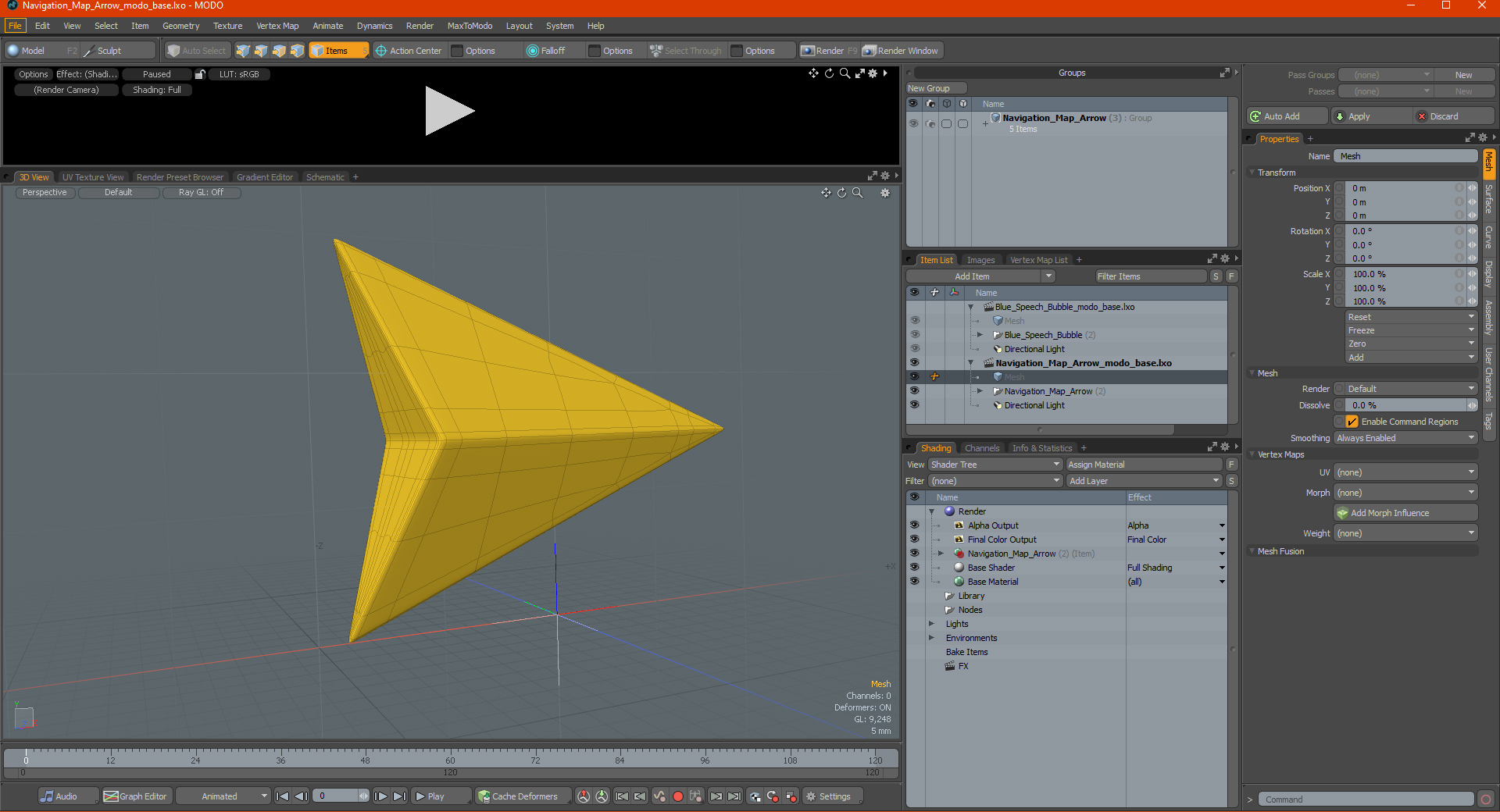This screenshot has height=812, width=1500.
Task: Toggle render preview lock icon
Action: point(200,74)
